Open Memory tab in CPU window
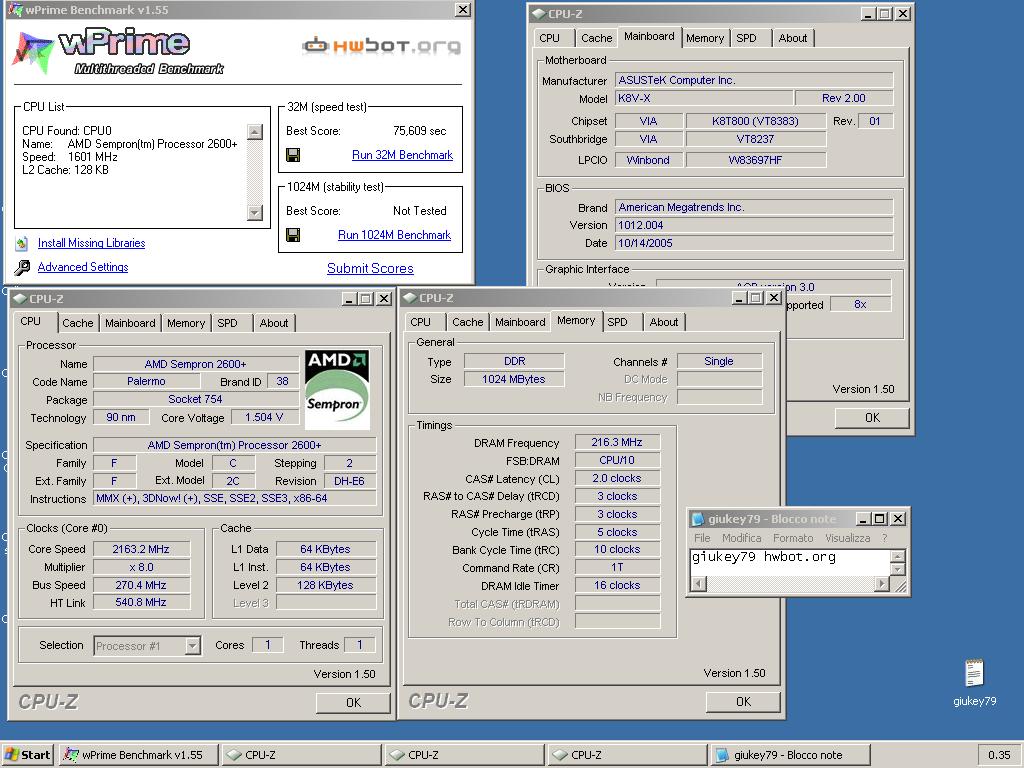Viewport: 1024px width, 768px height. pyautogui.click(x=186, y=323)
